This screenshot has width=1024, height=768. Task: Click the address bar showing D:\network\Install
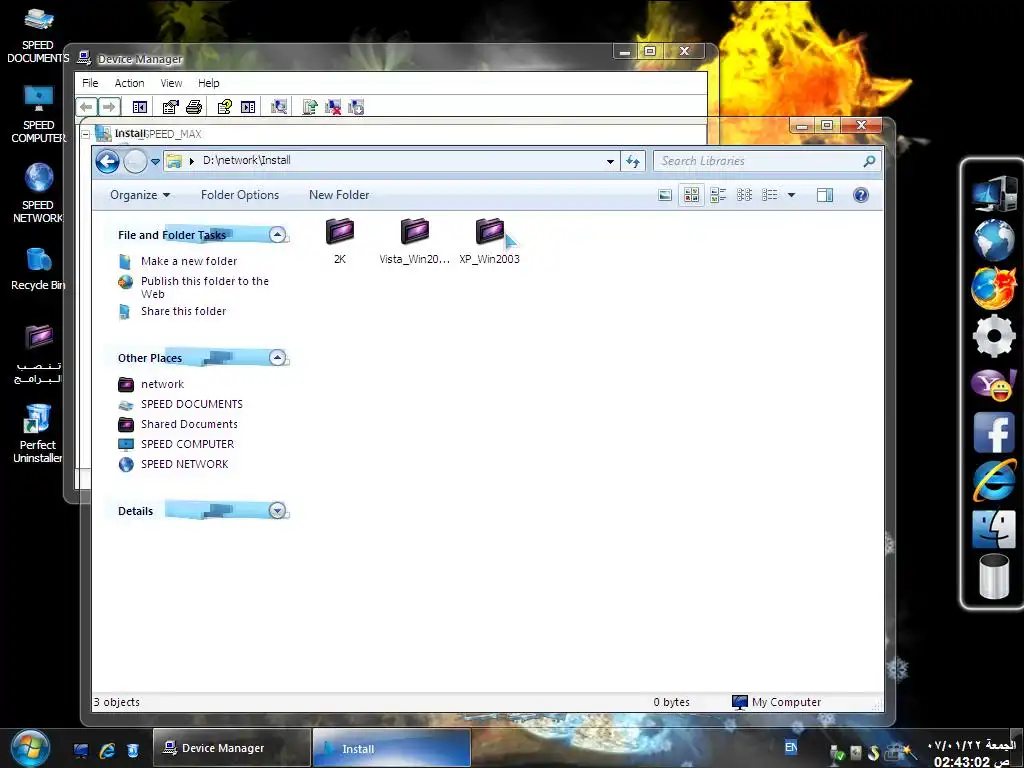pyautogui.click(x=392, y=161)
